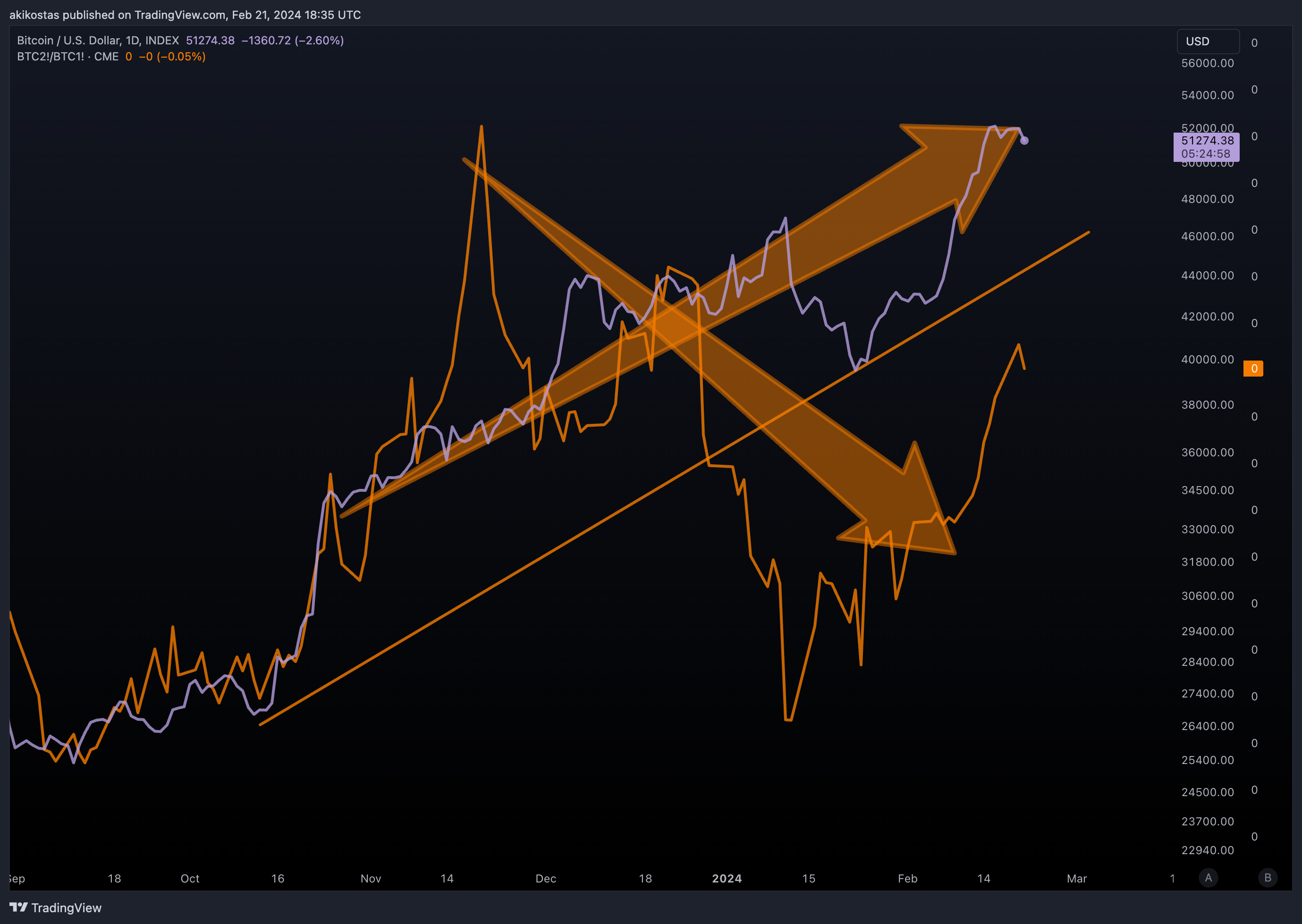Click the Oct label on time axis

pyautogui.click(x=190, y=879)
